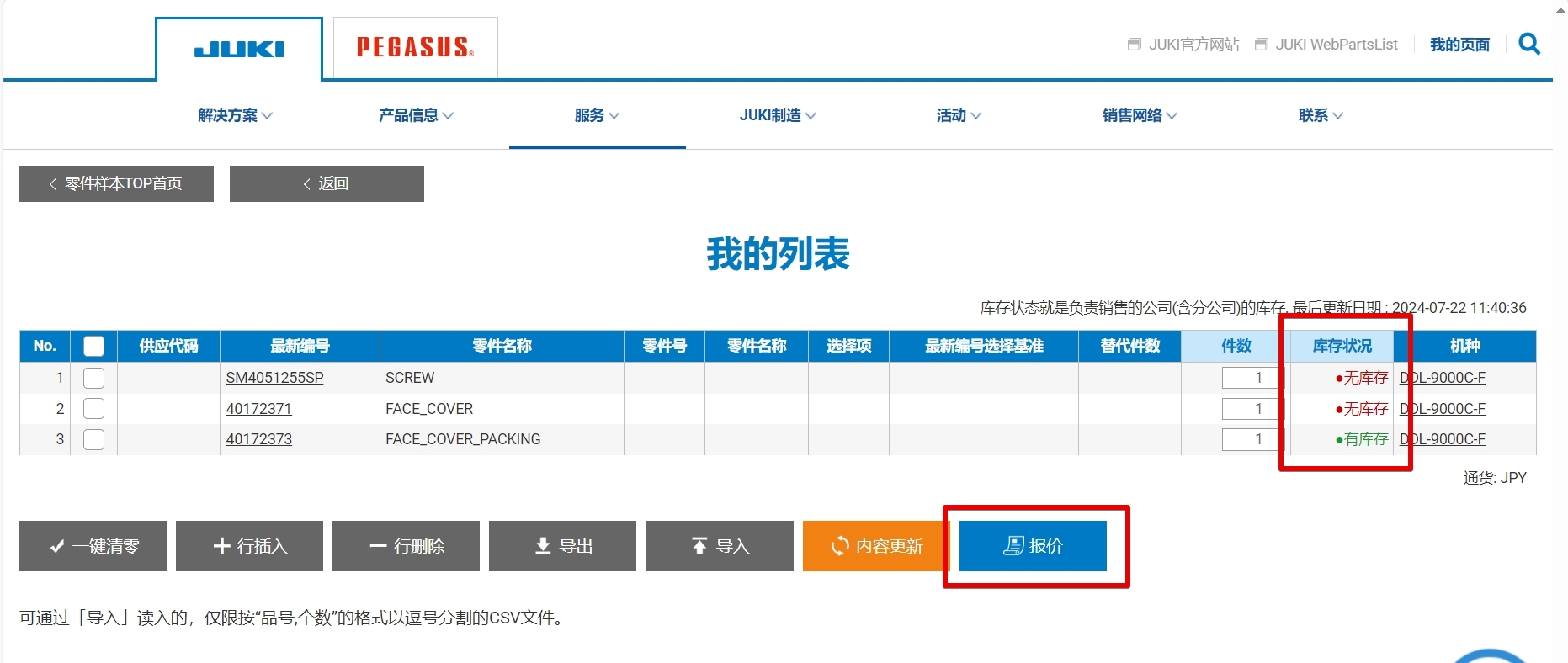Click the 报价 quotation button
Viewport: 1568px width, 663px height.
coord(1033,546)
